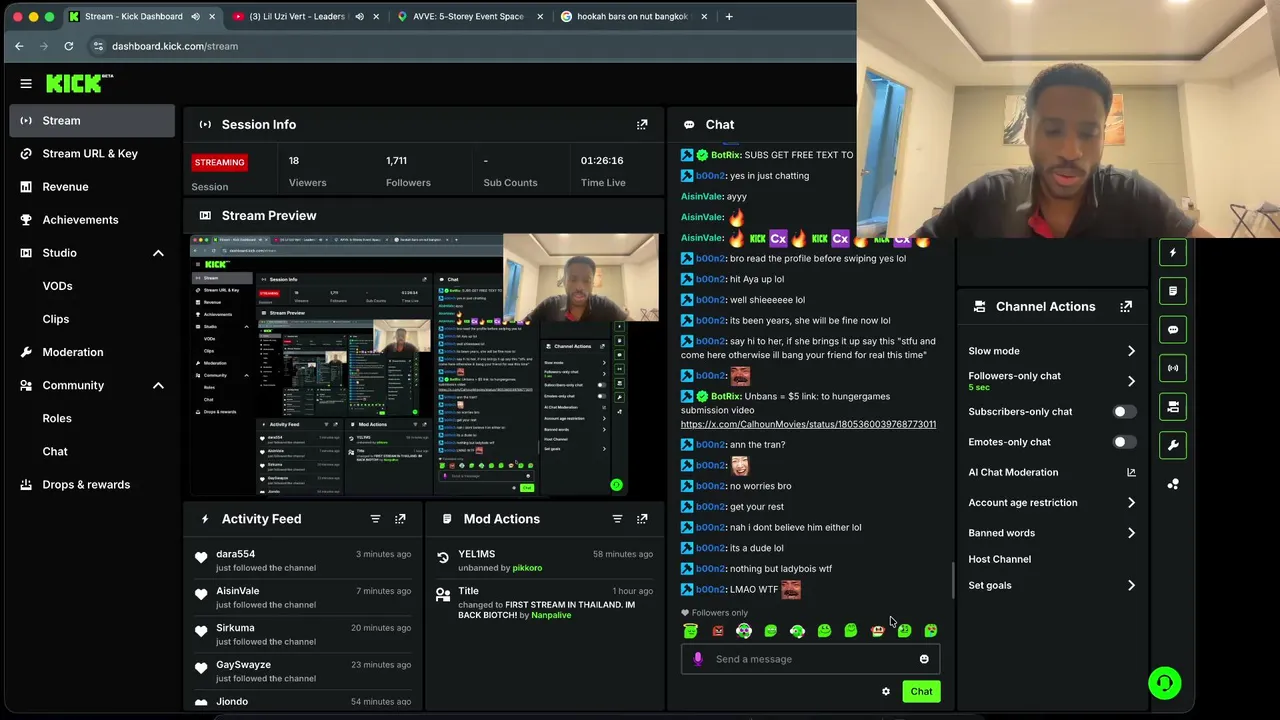Click Host Channel action

pos(999,559)
